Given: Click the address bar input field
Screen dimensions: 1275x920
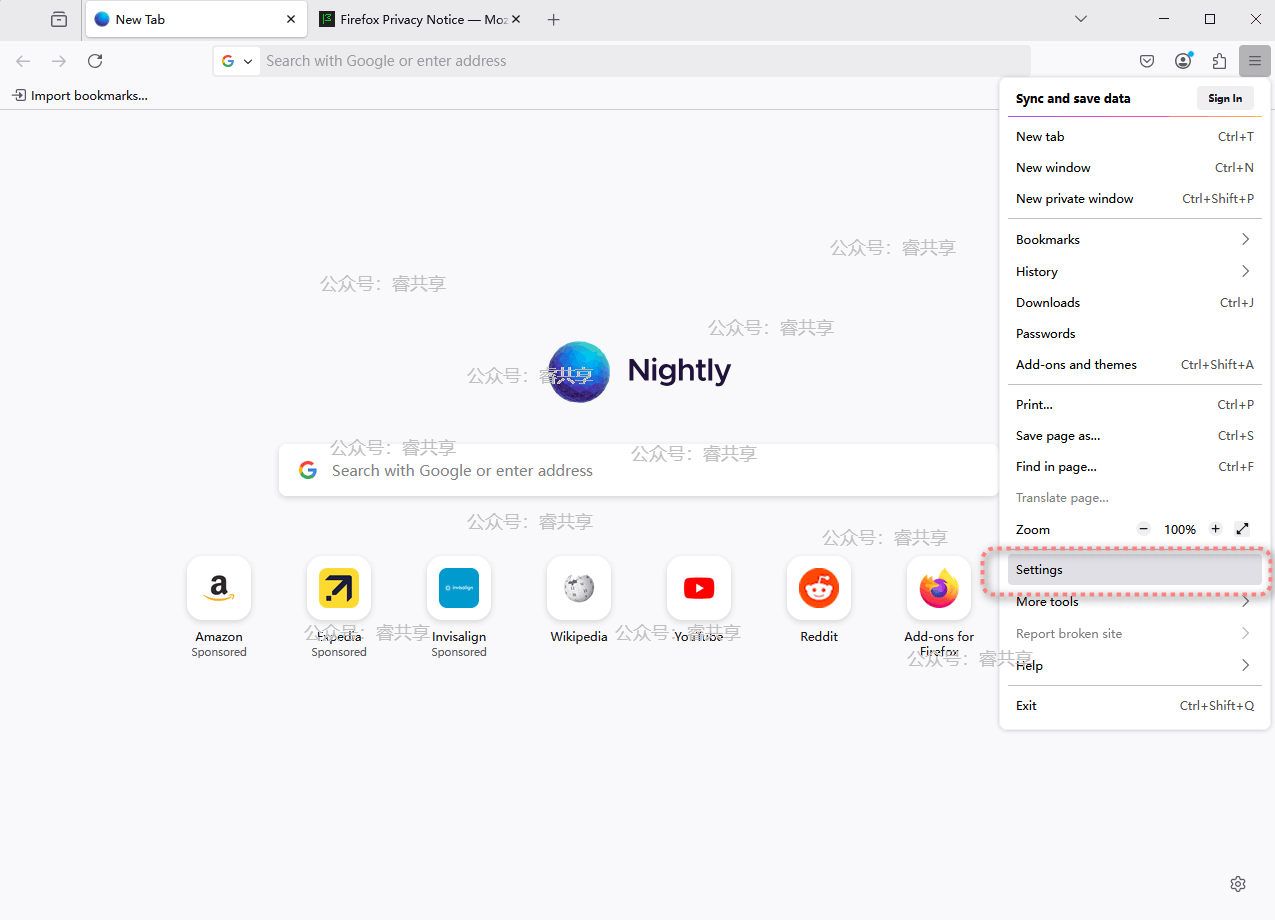Looking at the screenshot, I should click(x=645, y=61).
